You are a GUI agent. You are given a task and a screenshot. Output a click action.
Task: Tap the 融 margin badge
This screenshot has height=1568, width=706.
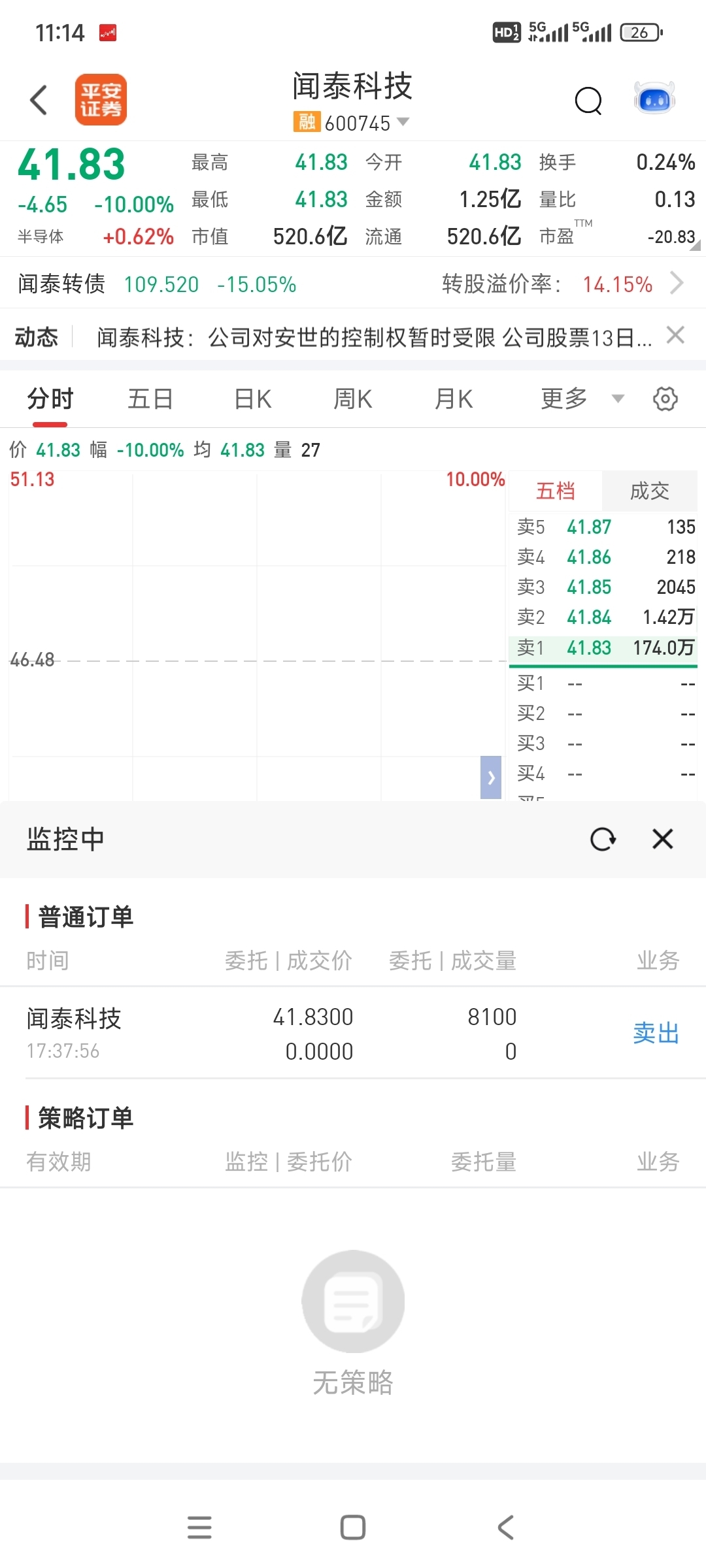[307, 122]
